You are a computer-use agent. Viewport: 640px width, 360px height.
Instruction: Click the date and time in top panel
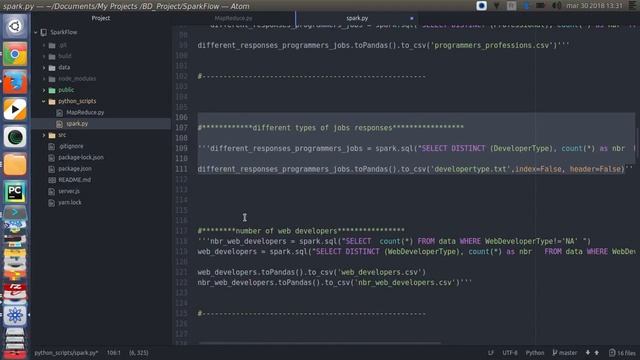click(594, 6)
